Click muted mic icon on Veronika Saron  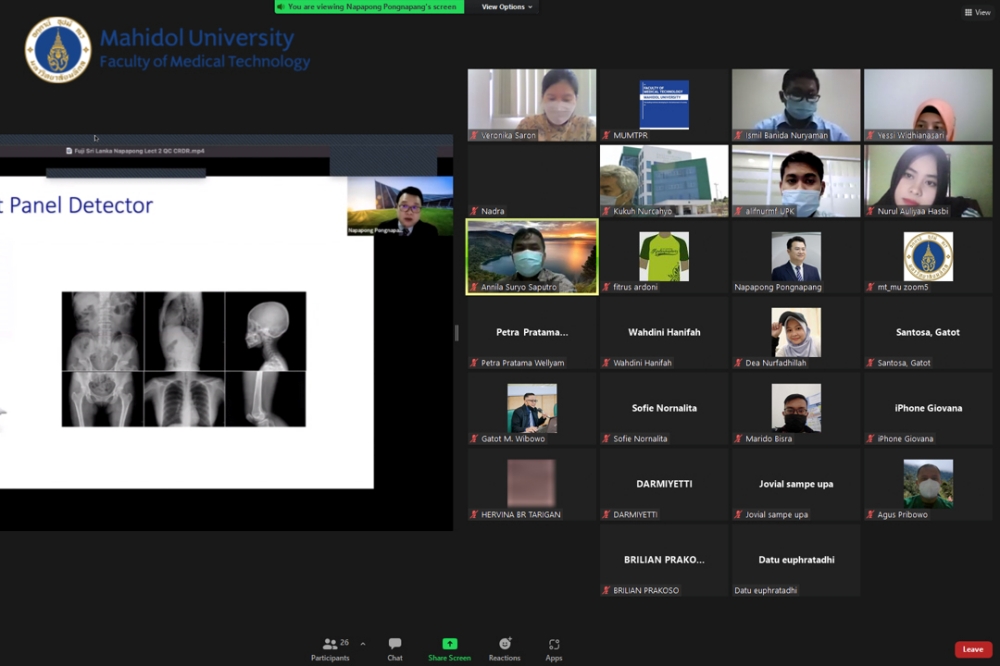tap(475, 135)
